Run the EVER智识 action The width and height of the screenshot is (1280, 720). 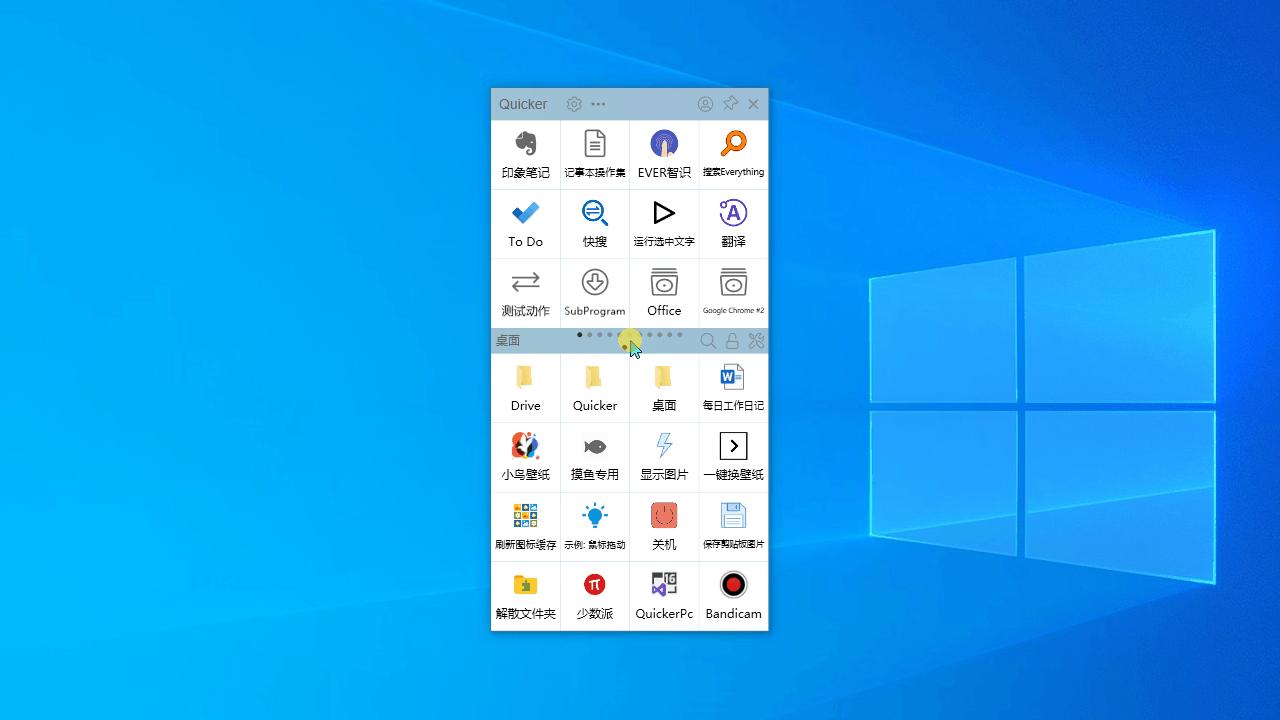[x=664, y=153]
